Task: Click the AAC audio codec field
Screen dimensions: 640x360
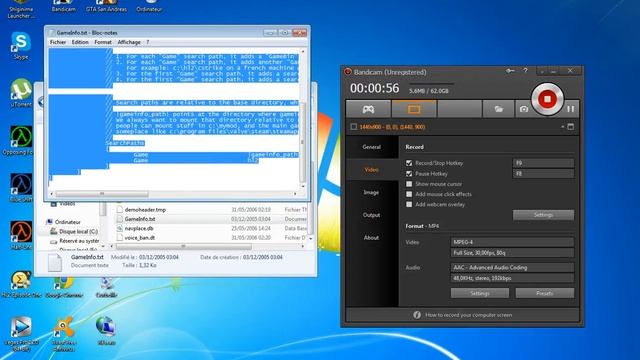Action: (x=512, y=268)
